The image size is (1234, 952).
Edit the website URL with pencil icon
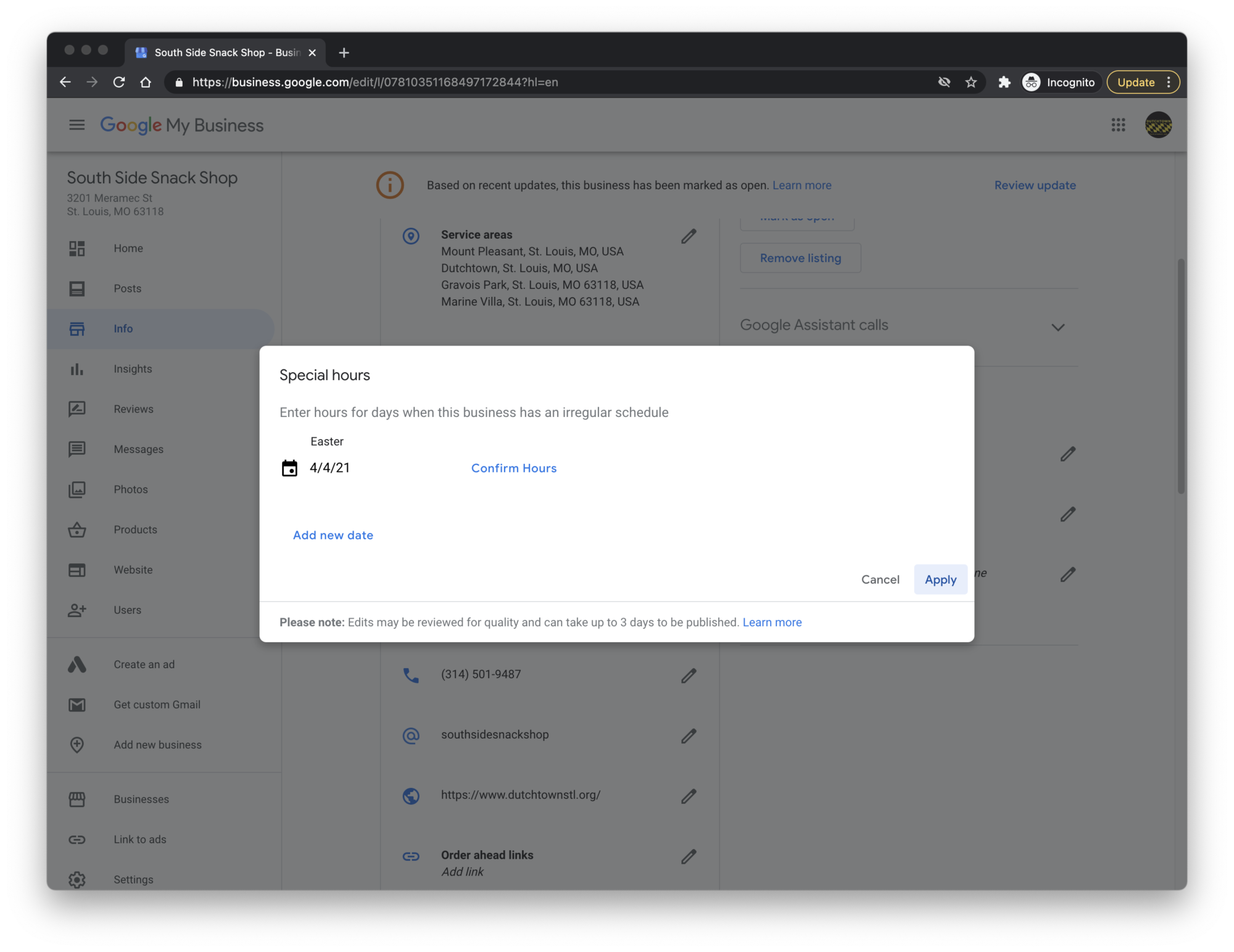689,797
